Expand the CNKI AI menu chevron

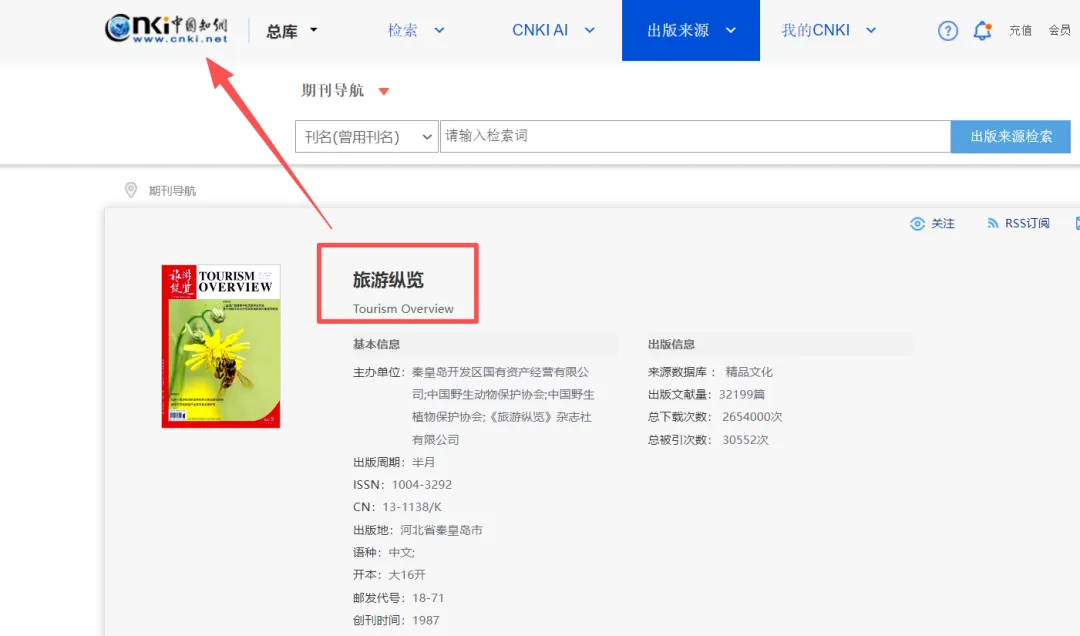(590, 30)
